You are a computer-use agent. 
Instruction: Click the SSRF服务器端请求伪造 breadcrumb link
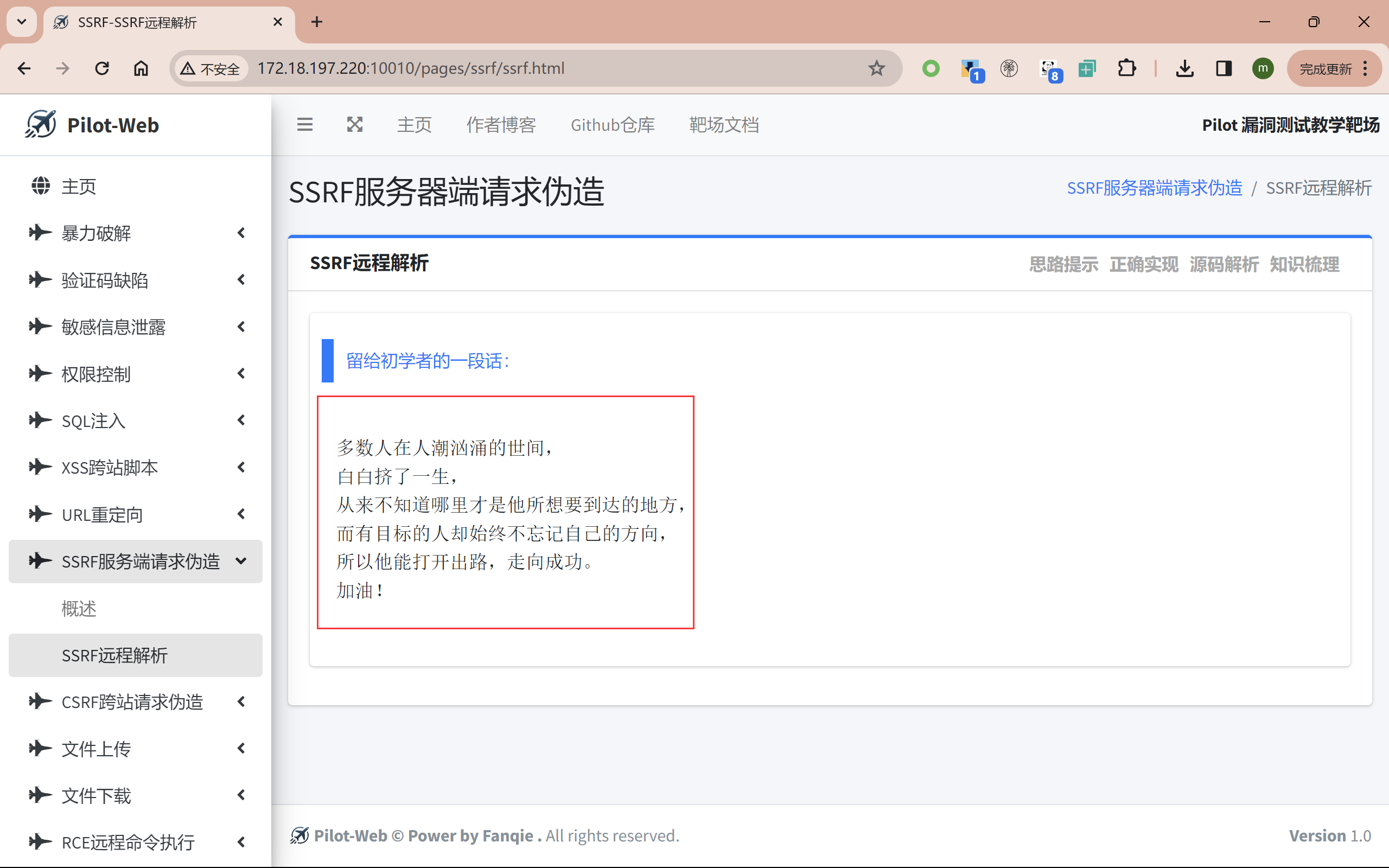pyautogui.click(x=1154, y=188)
